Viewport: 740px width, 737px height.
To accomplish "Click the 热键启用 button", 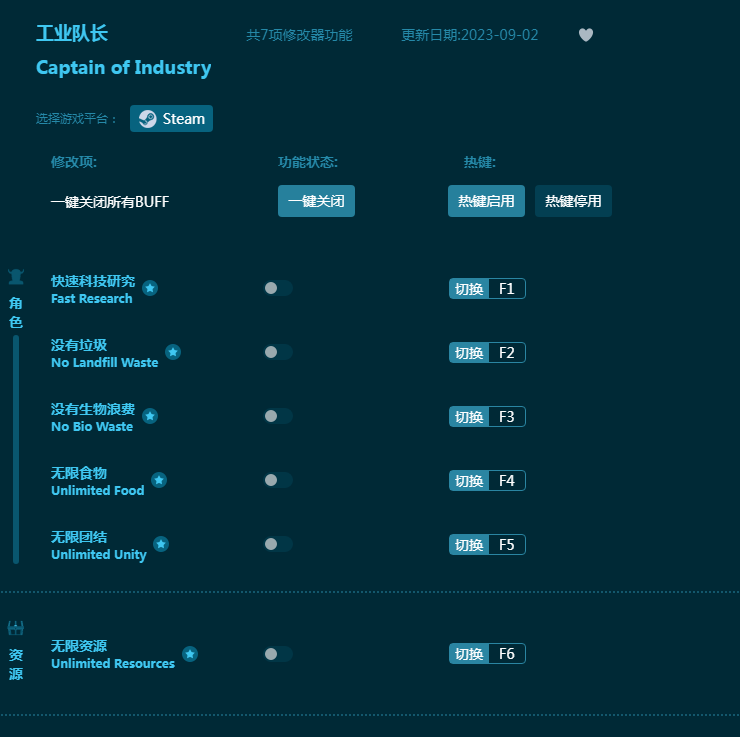I will [486, 201].
